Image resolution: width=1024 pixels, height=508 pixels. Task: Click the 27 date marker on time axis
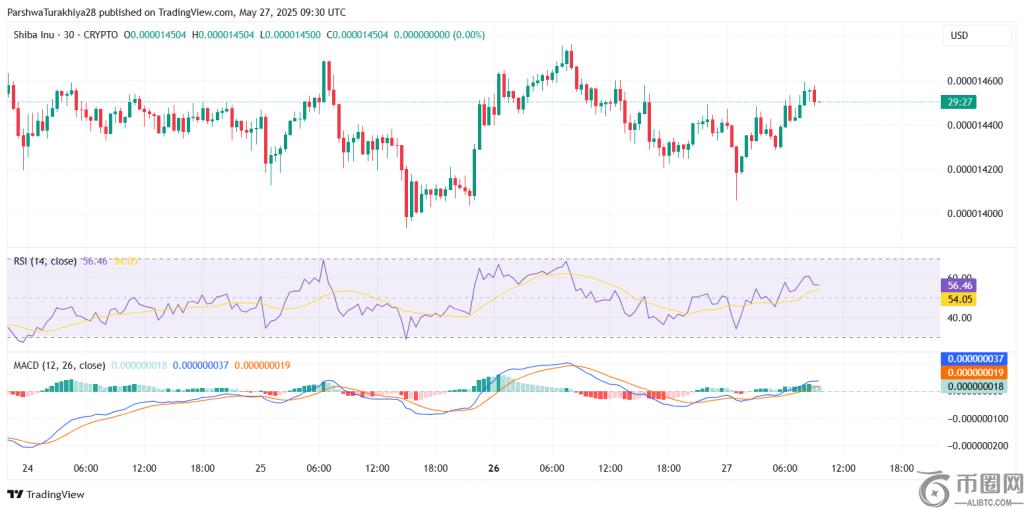[727, 467]
